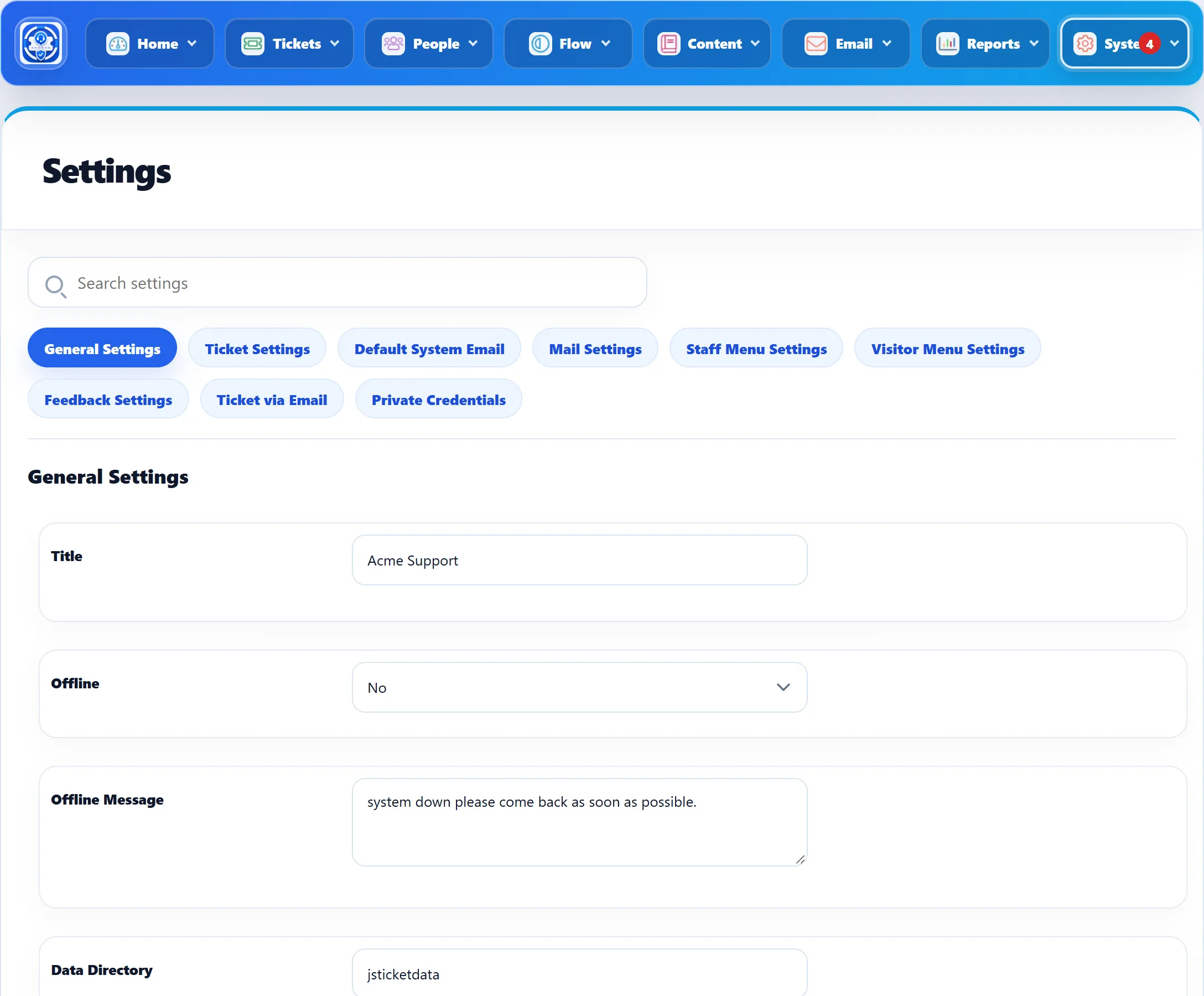Viewport: 1204px width, 996px height.
Task: Click the search magnifier icon
Action: point(56,286)
